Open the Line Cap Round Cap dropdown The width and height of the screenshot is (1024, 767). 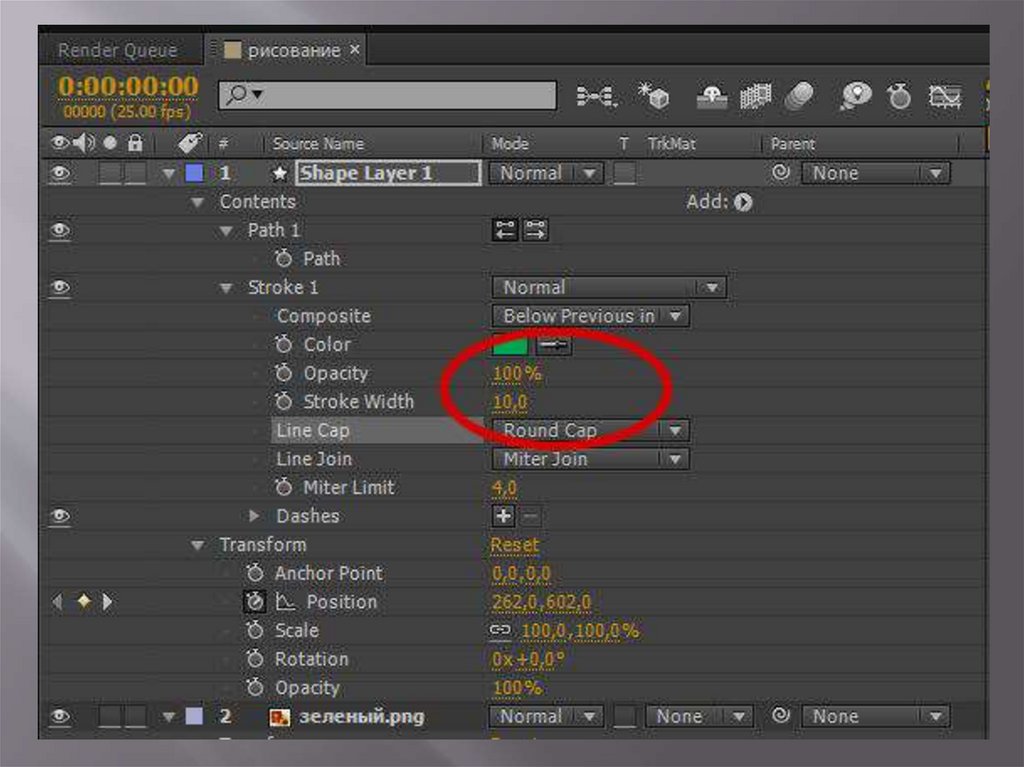pyautogui.click(x=590, y=430)
